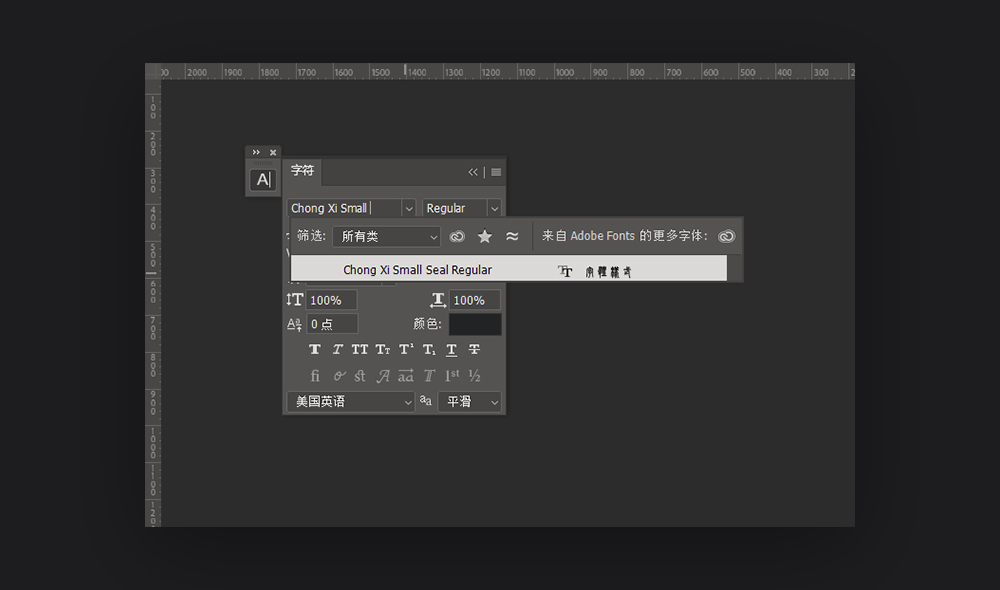Image resolution: width=1000 pixels, height=590 pixels.
Task: Open the text color swatch
Action: (x=475, y=324)
